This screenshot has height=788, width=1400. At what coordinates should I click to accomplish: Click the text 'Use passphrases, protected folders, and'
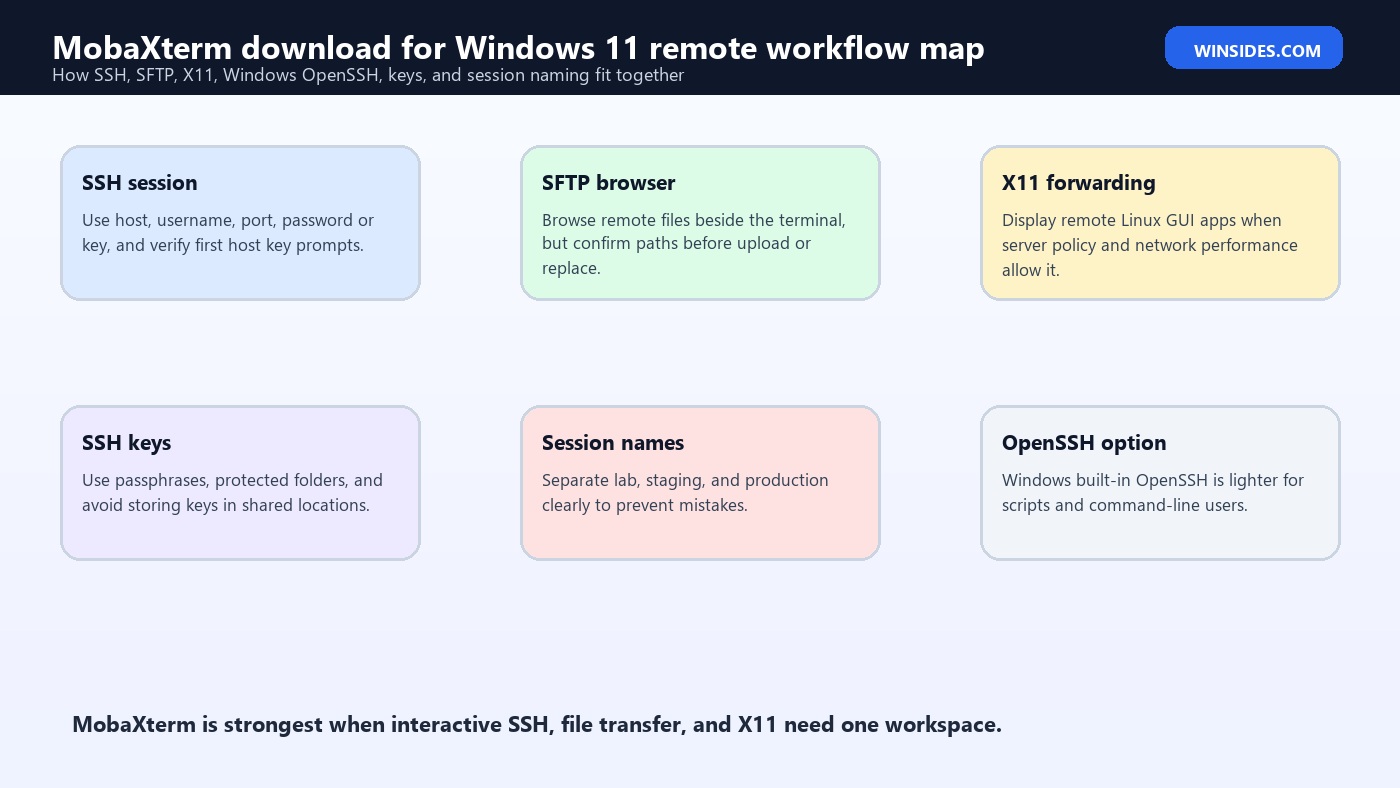232,480
